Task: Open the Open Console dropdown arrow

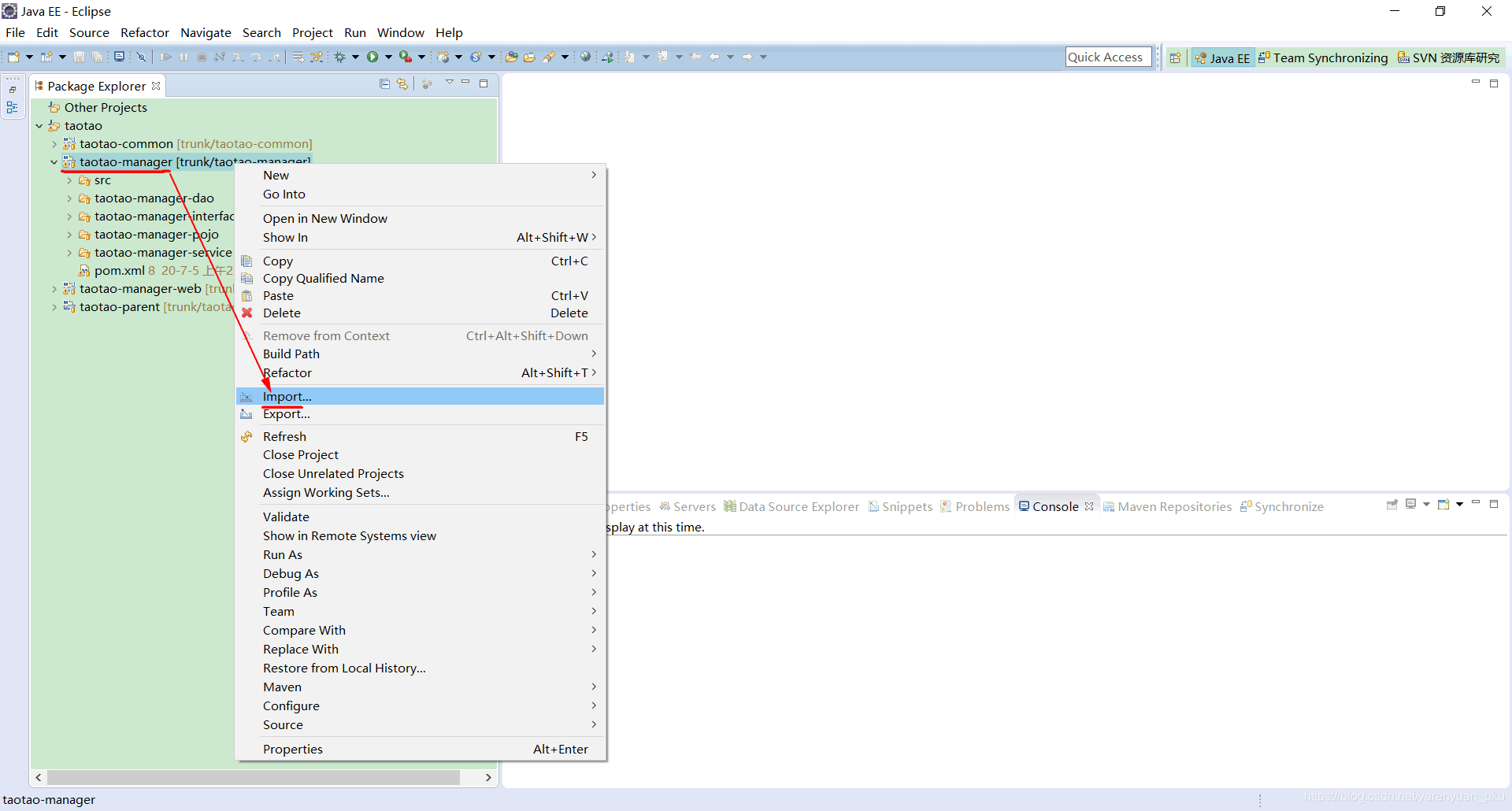Action: click(x=1459, y=504)
